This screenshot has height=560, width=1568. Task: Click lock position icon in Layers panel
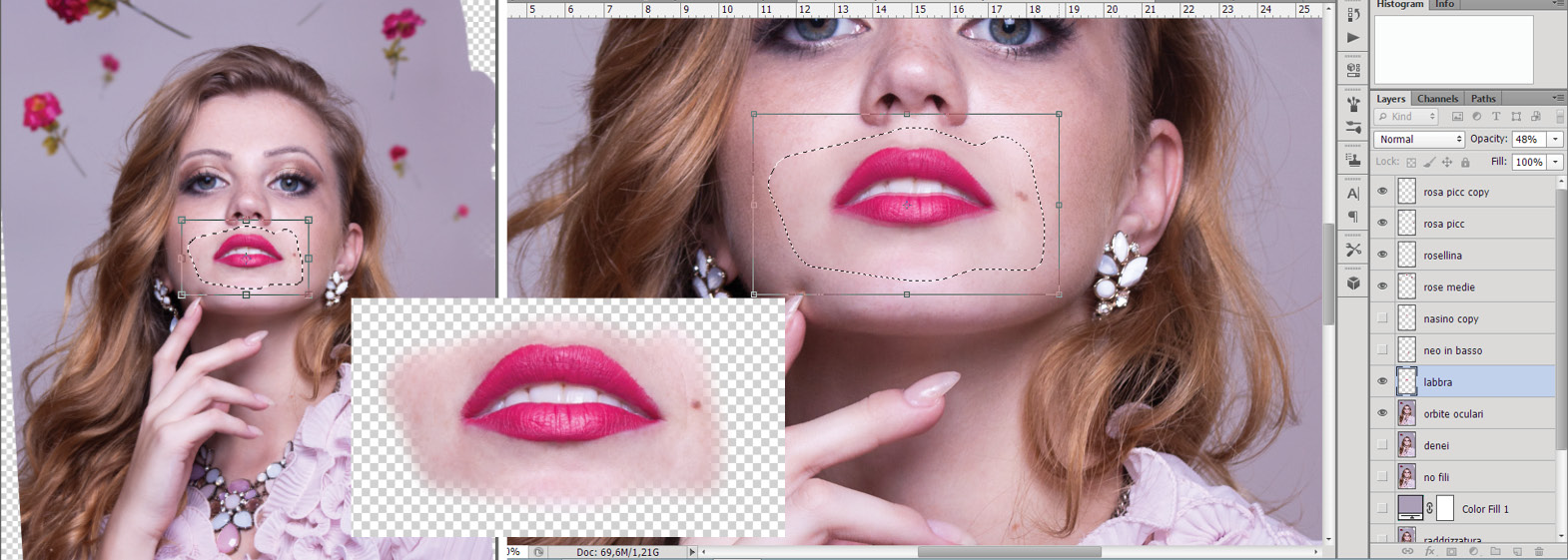click(1447, 162)
